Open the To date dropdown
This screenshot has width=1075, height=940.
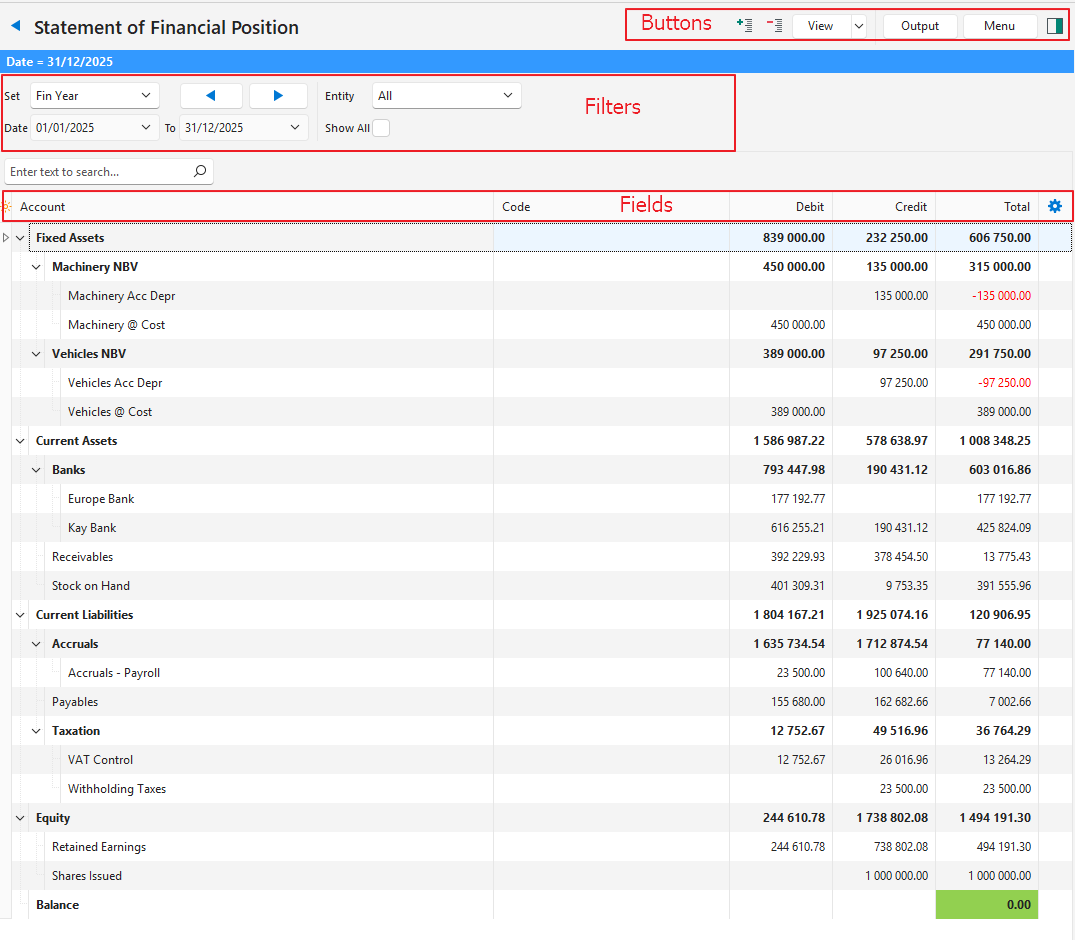point(295,128)
